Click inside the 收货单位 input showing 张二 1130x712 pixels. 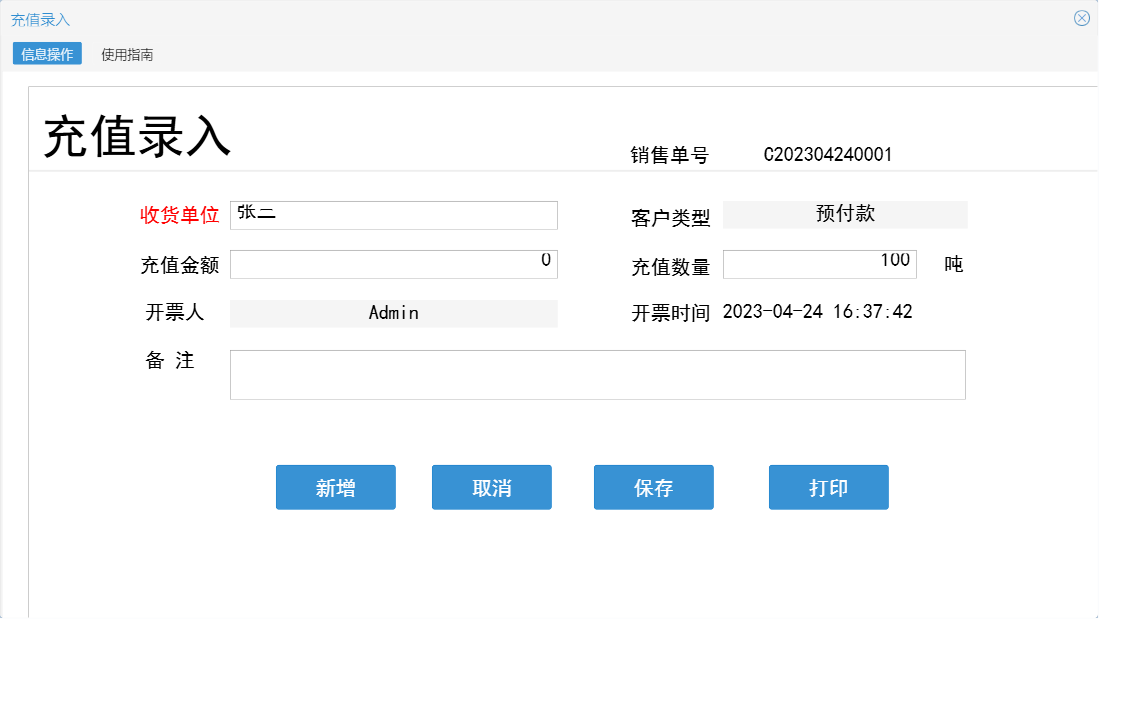[x=393, y=214]
